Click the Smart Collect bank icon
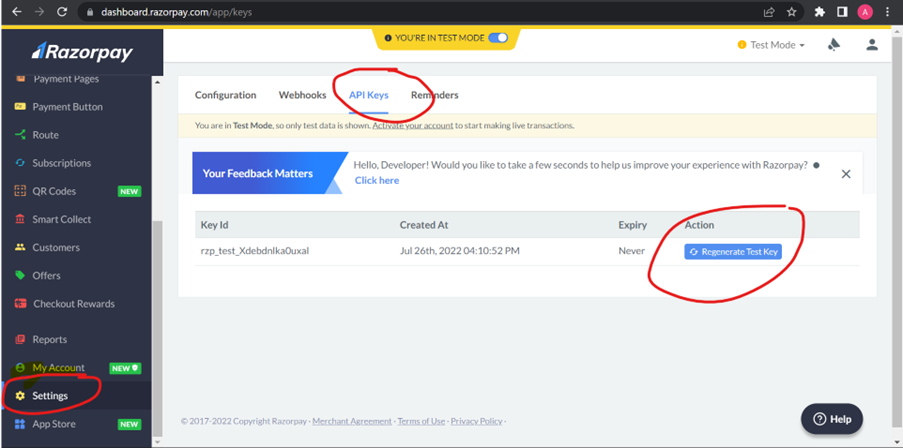 [x=20, y=219]
